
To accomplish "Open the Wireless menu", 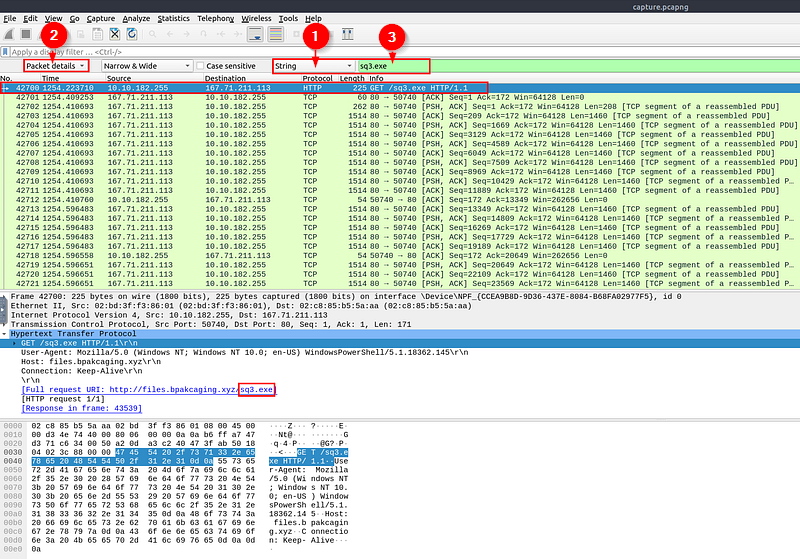I will pos(256,18).
